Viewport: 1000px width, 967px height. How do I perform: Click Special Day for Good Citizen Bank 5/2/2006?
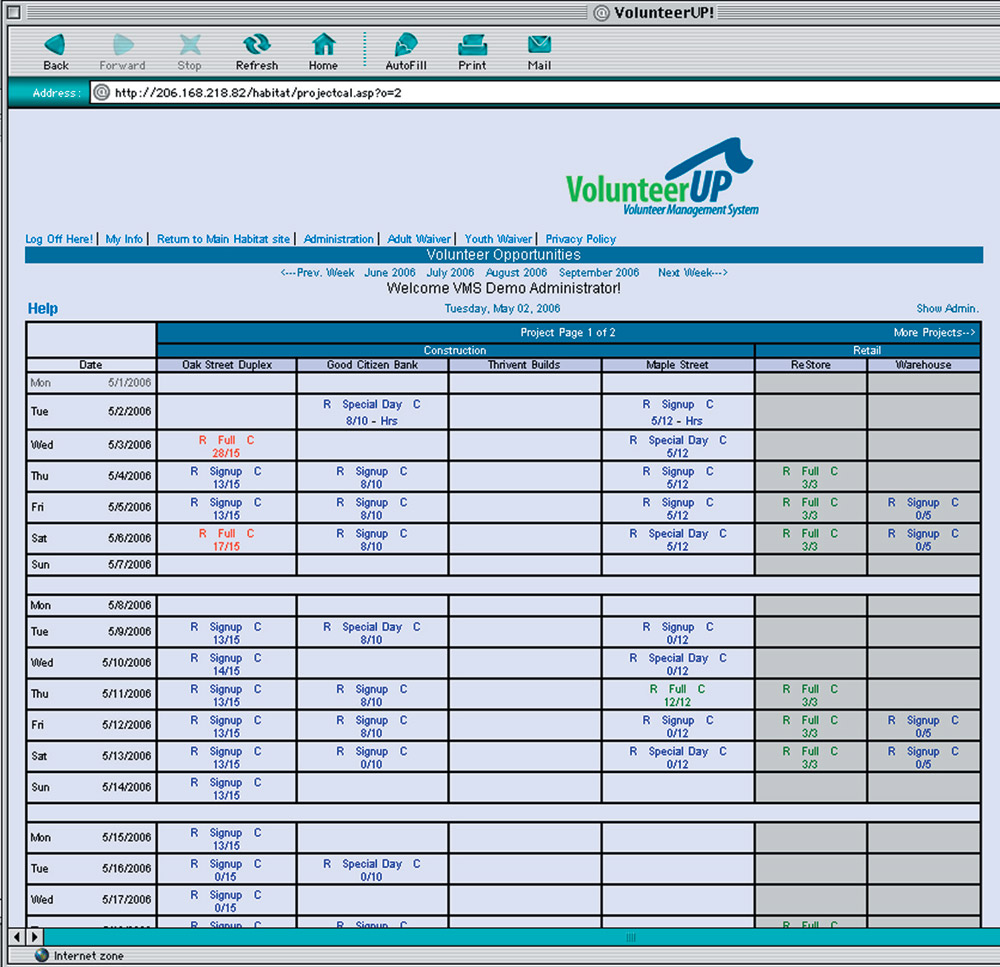point(372,404)
